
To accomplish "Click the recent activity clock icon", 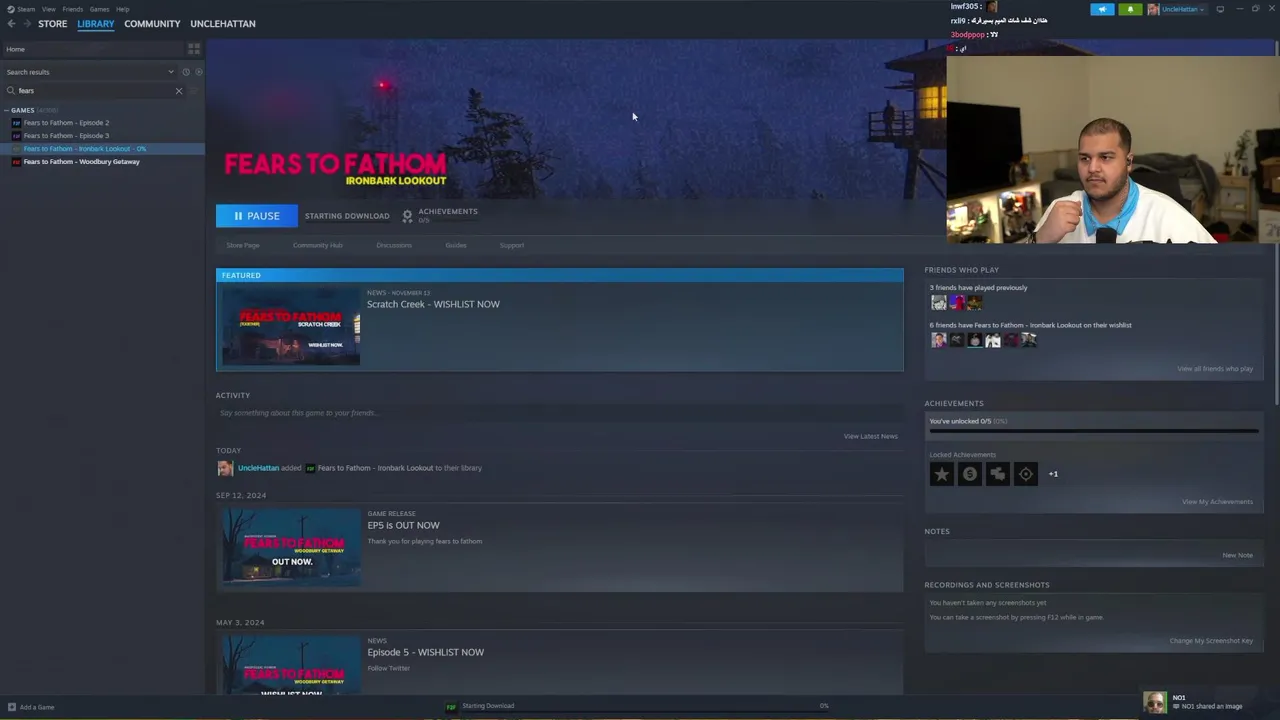I will click(186, 72).
